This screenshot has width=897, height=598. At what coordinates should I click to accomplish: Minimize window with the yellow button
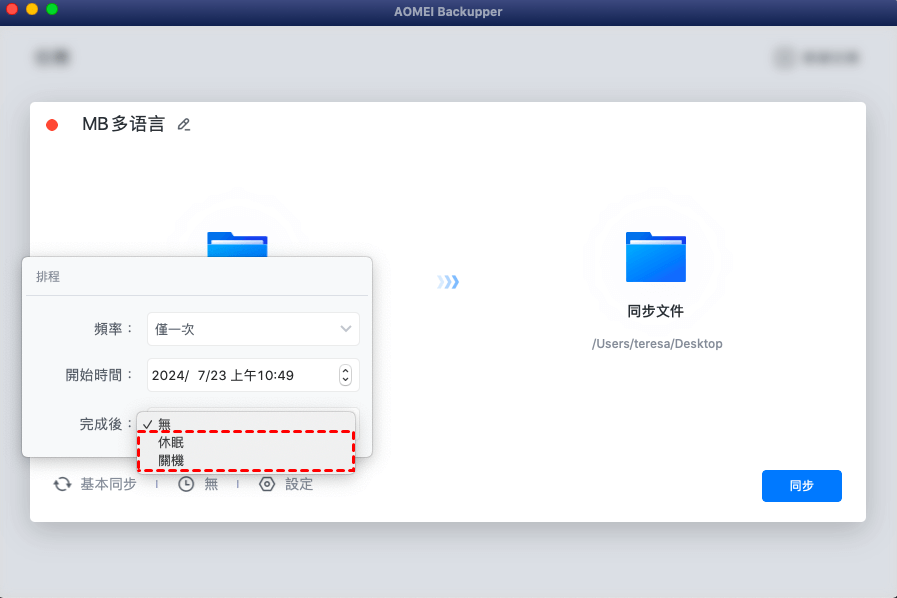(x=32, y=9)
